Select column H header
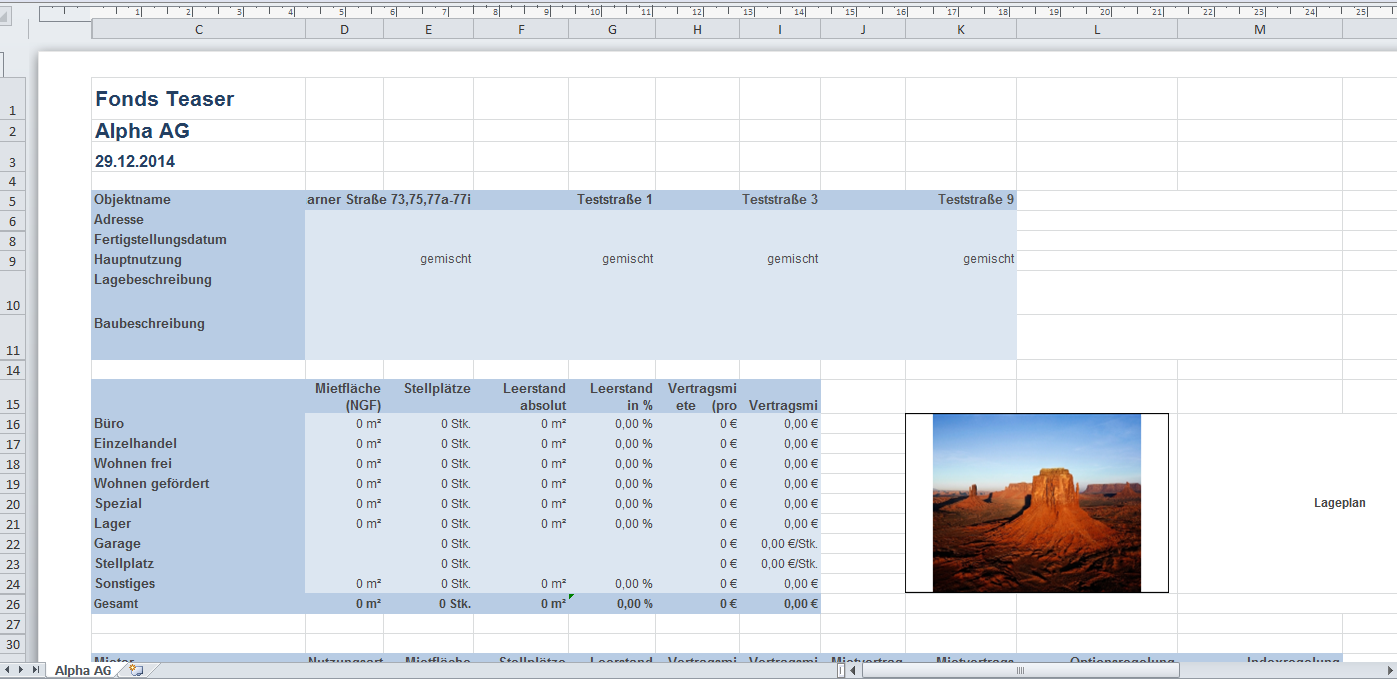1397x679 pixels. (698, 30)
